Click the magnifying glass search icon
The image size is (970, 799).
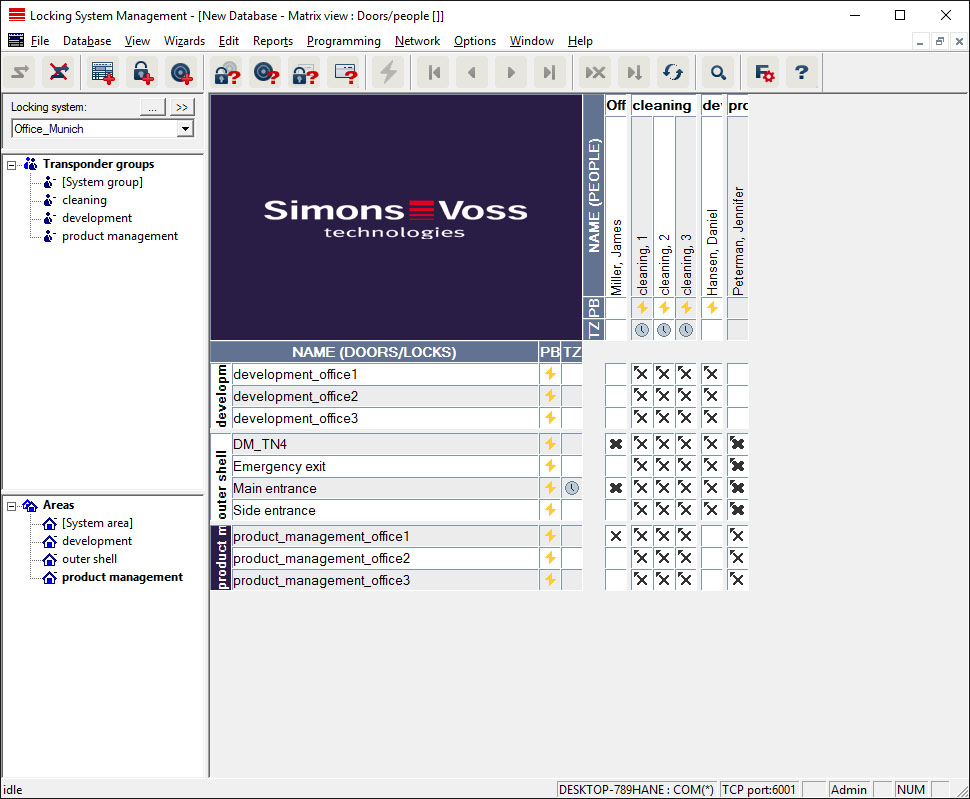pos(717,72)
